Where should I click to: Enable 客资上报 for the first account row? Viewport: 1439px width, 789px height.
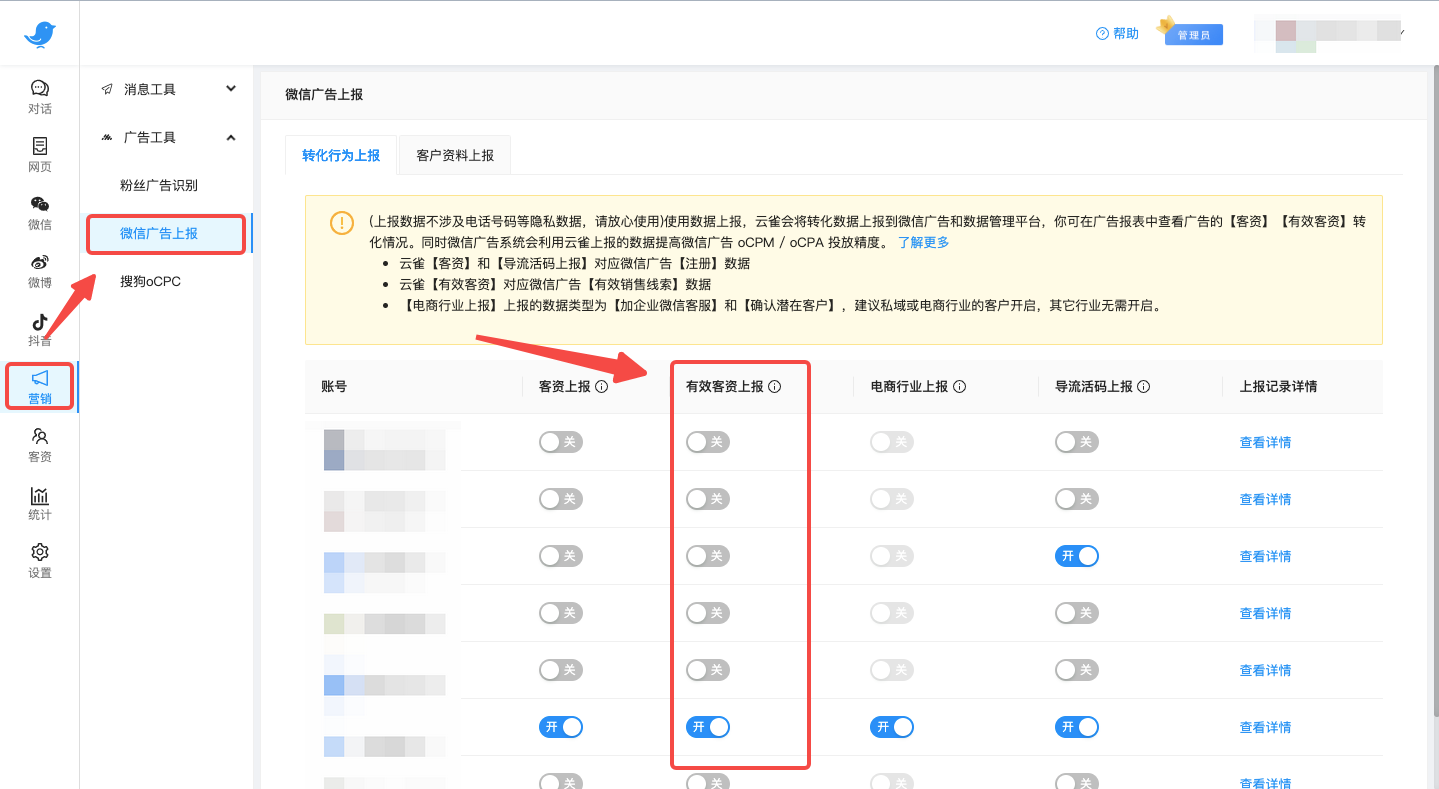(x=561, y=442)
